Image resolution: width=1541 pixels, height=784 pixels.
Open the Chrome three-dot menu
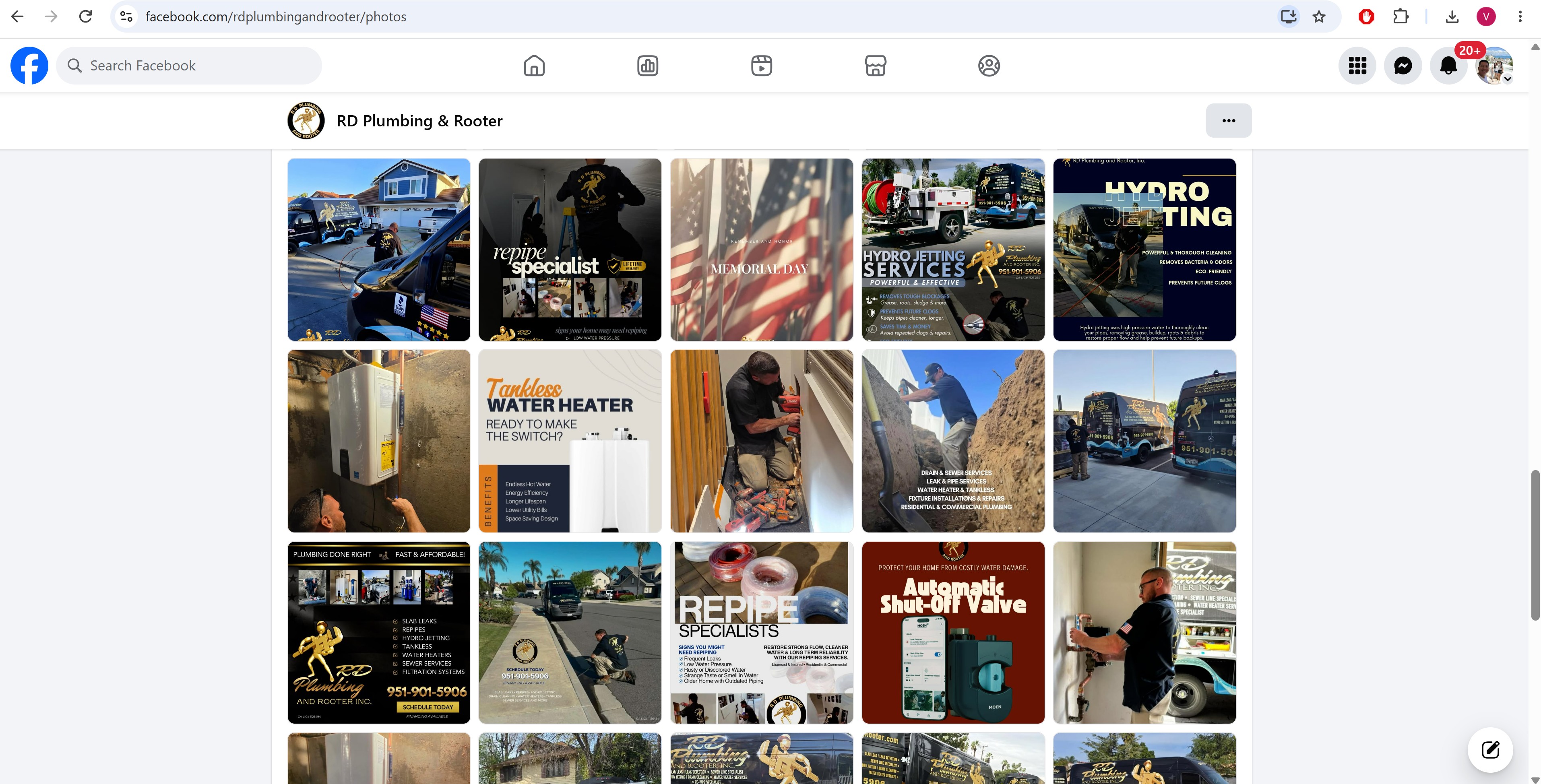point(1520,17)
